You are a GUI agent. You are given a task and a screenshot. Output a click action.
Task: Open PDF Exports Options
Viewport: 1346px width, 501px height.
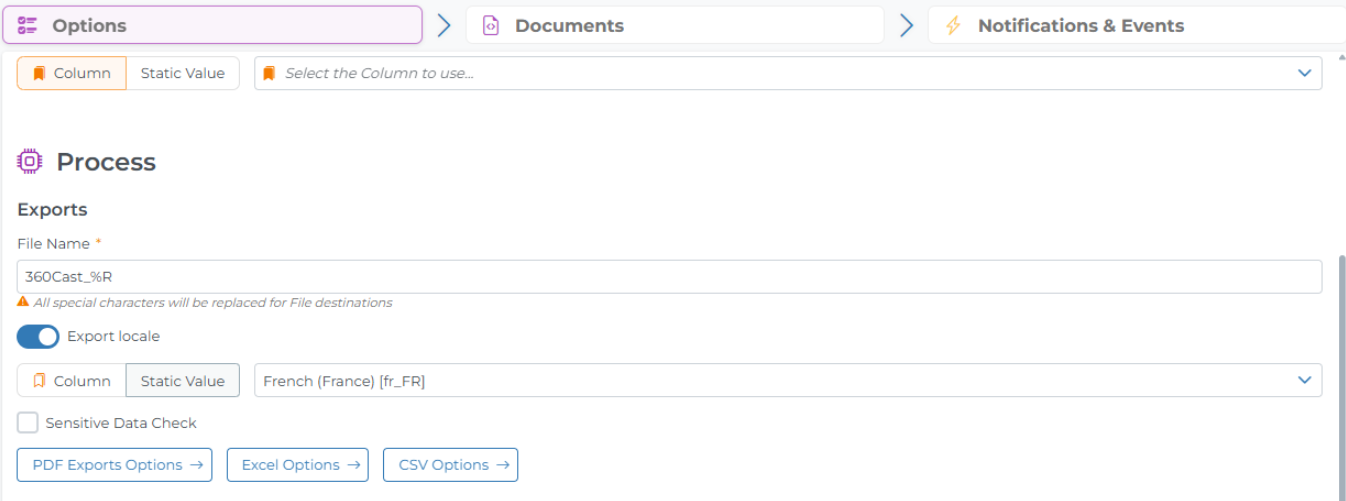[115, 465]
